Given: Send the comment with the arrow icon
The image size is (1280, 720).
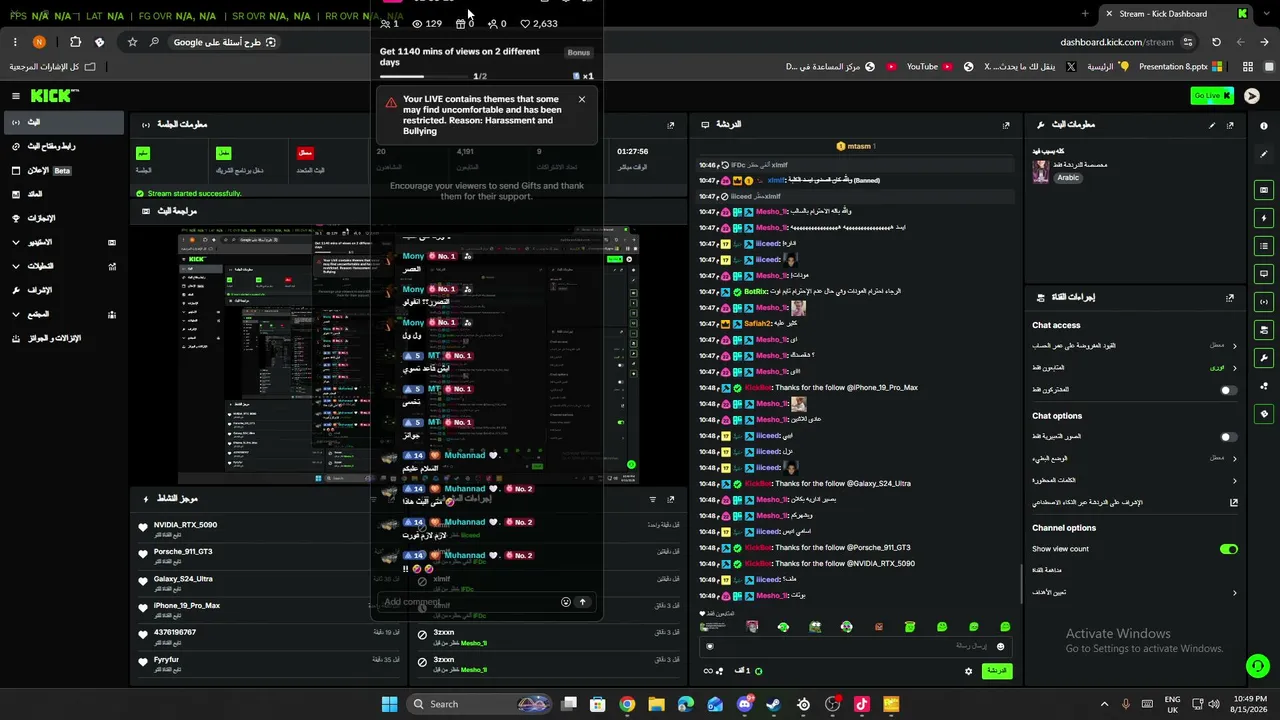Looking at the screenshot, I should 583,602.
